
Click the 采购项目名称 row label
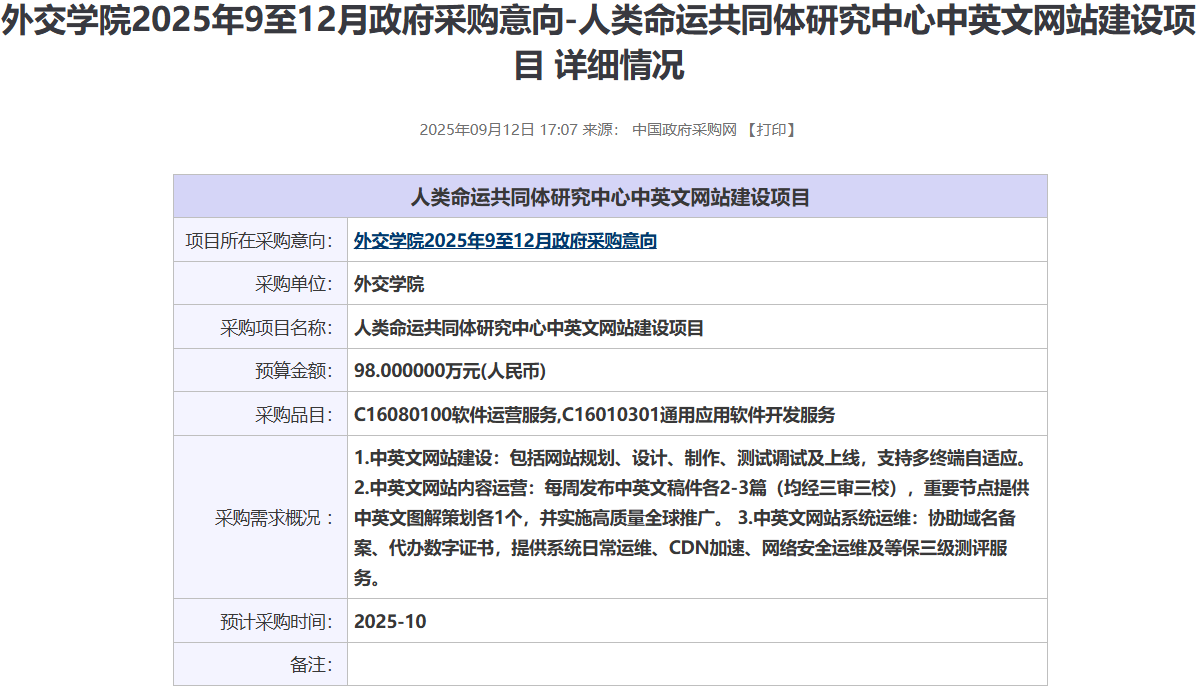tap(276, 328)
